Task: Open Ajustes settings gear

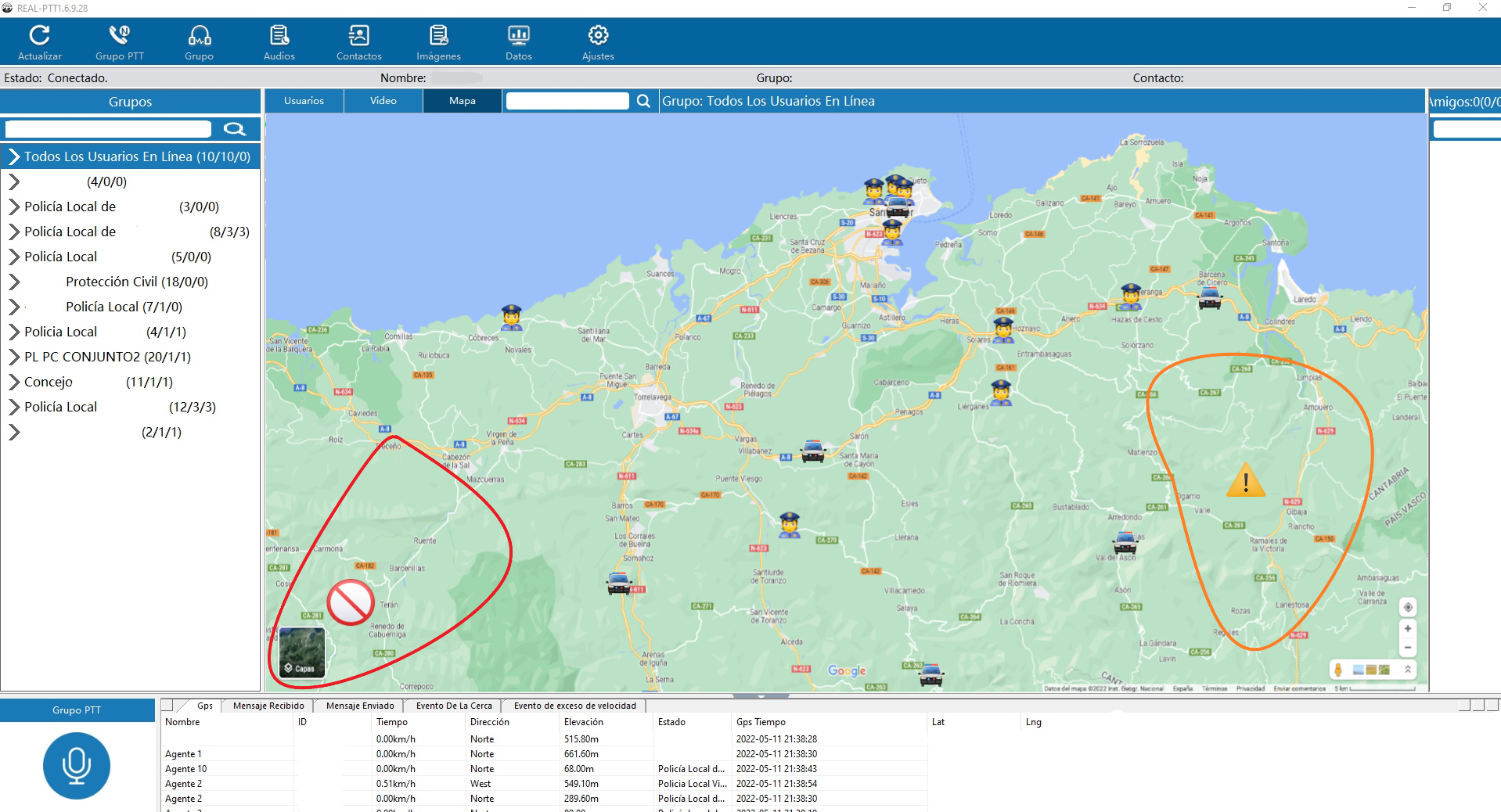Action: (598, 36)
